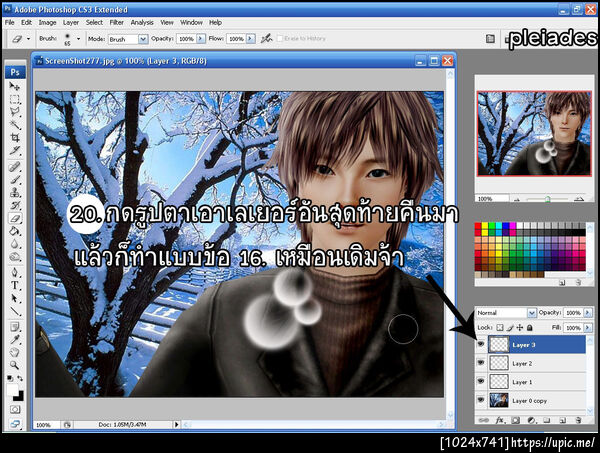Enable Erase to History checkbox

click(x=280, y=38)
